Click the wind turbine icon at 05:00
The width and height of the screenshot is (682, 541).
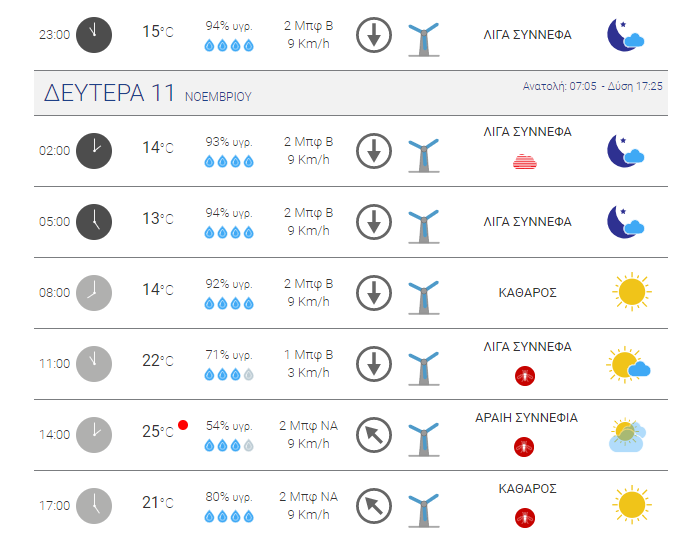[x=424, y=226]
